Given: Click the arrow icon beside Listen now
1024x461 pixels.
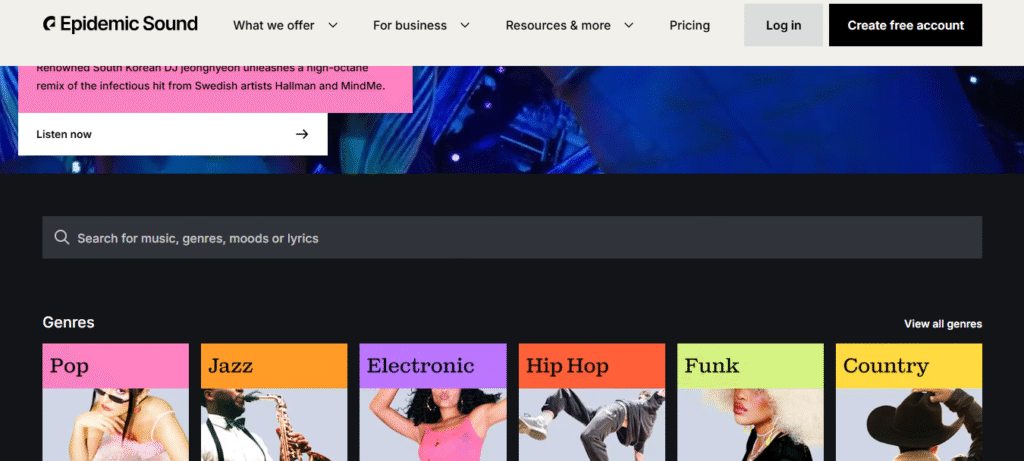Looking at the screenshot, I should 302,134.
